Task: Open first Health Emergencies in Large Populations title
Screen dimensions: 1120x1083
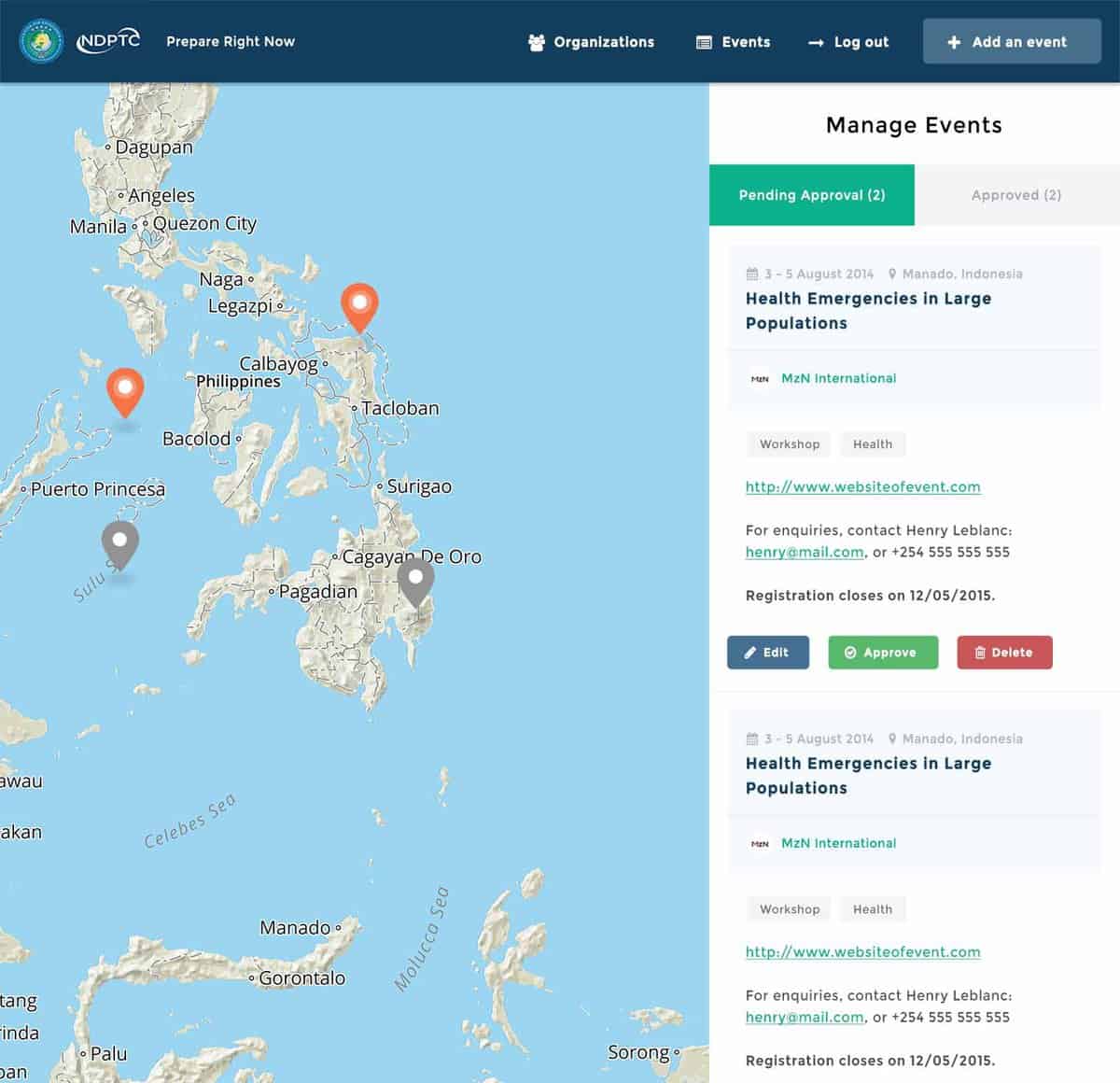Action: (868, 311)
